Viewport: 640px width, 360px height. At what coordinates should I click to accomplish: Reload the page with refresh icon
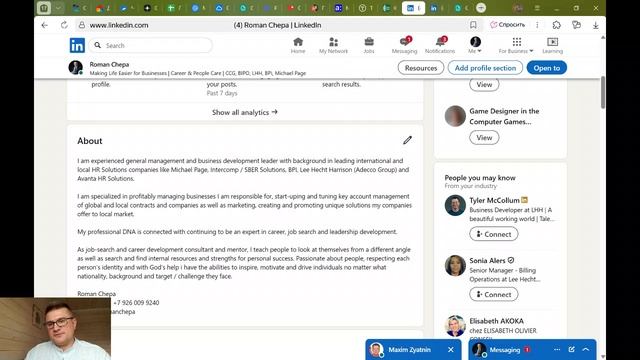pos(64,25)
